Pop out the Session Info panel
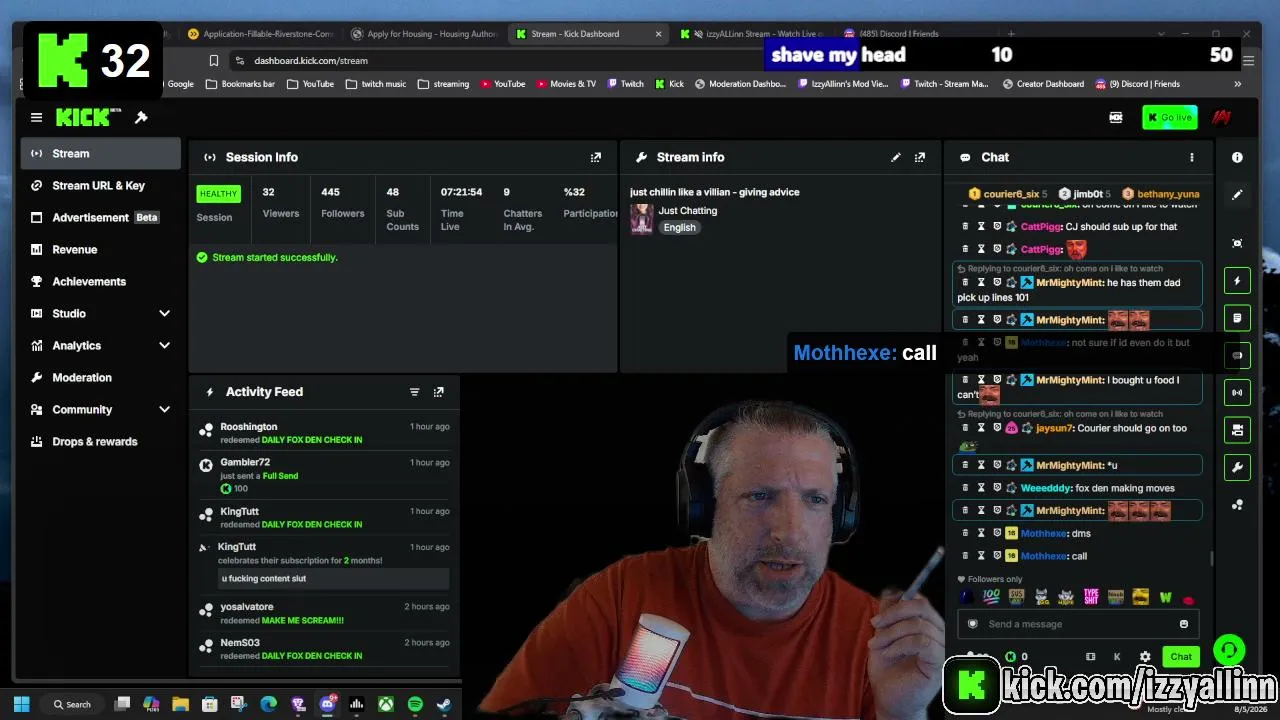Image resolution: width=1280 pixels, height=720 pixels. [596, 157]
